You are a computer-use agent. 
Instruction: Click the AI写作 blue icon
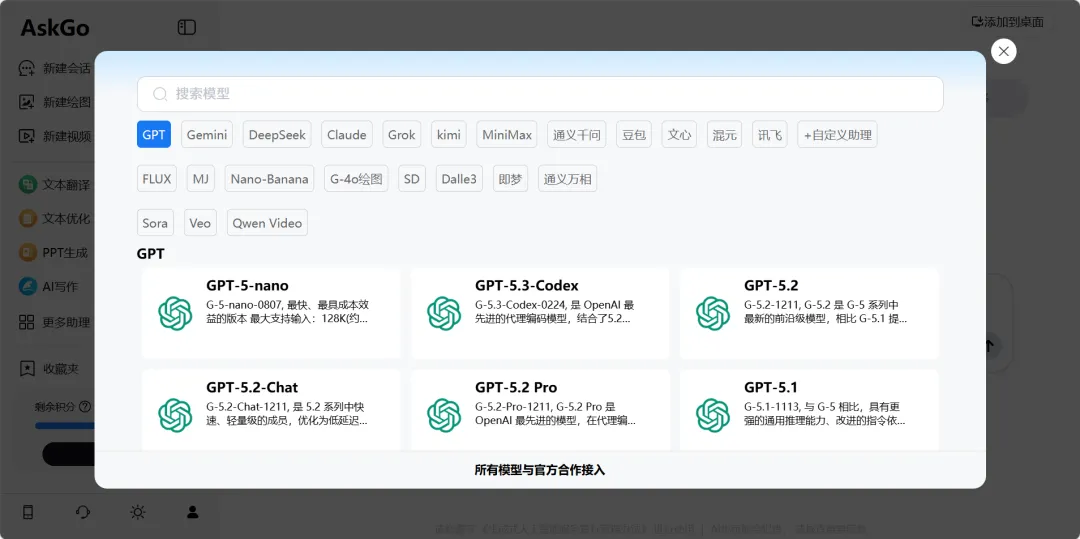pyautogui.click(x=28, y=286)
